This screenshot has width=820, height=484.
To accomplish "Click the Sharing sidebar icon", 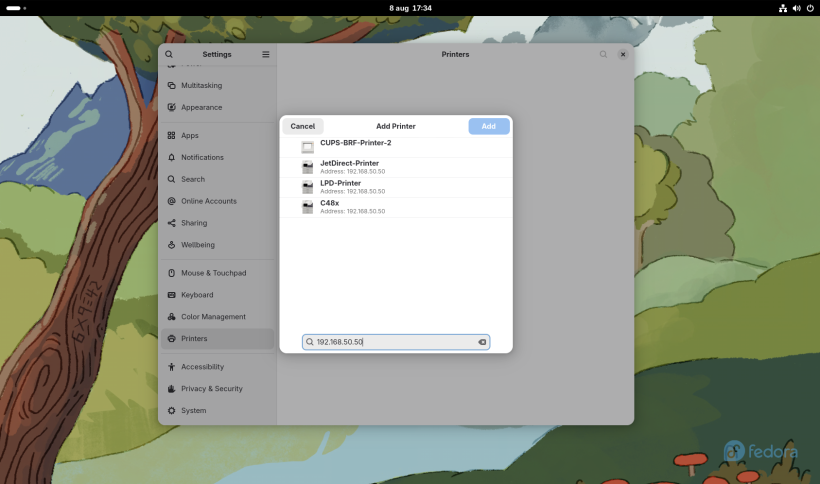I will coord(172,223).
